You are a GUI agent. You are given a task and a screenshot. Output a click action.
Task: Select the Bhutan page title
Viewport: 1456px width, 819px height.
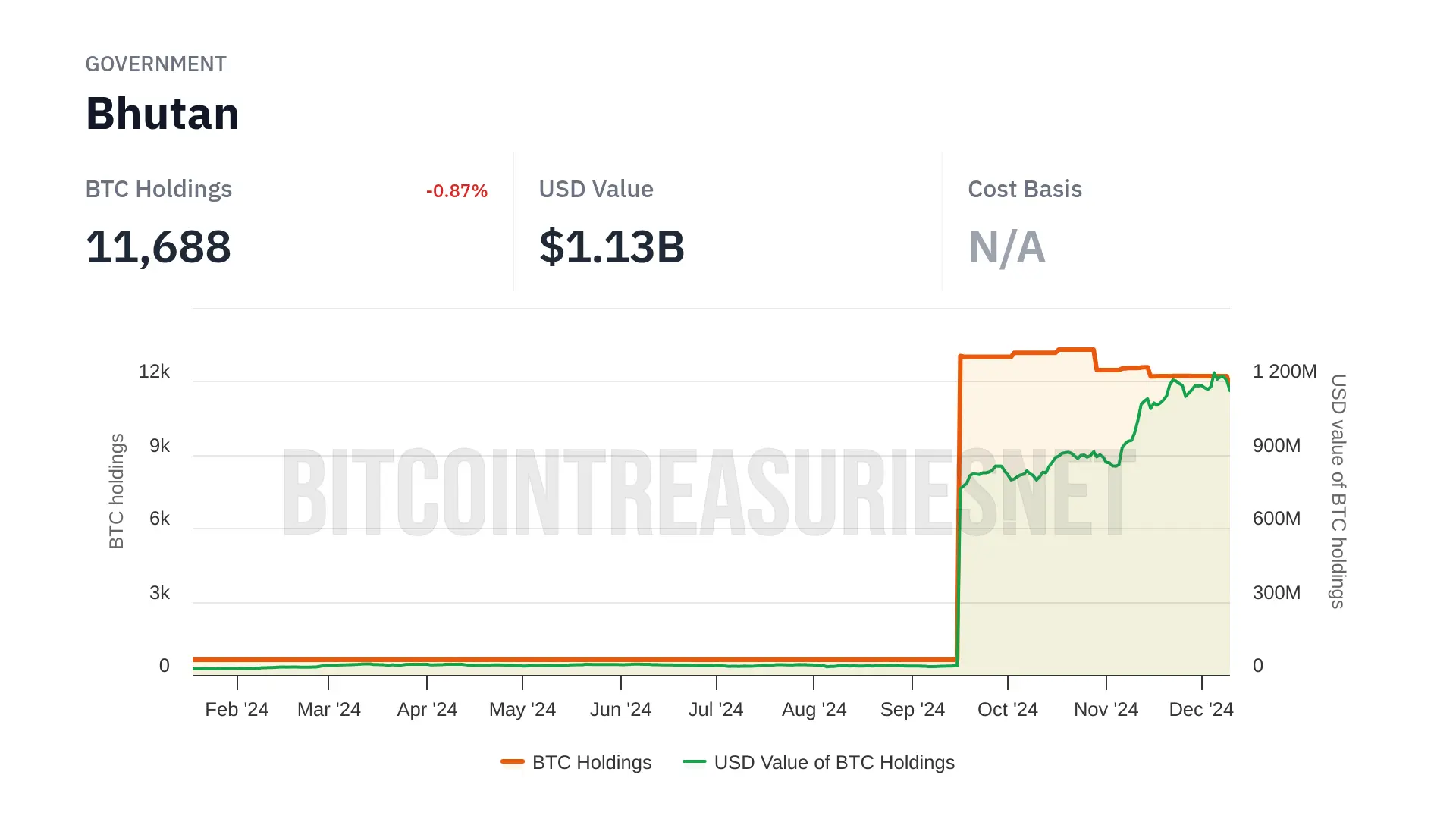point(162,114)
